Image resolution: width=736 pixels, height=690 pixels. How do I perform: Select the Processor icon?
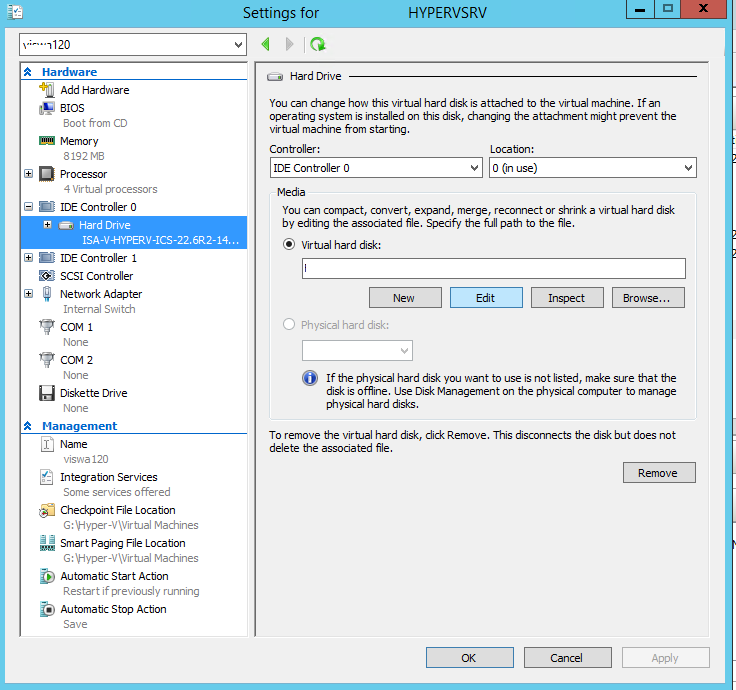click(46, 174)
